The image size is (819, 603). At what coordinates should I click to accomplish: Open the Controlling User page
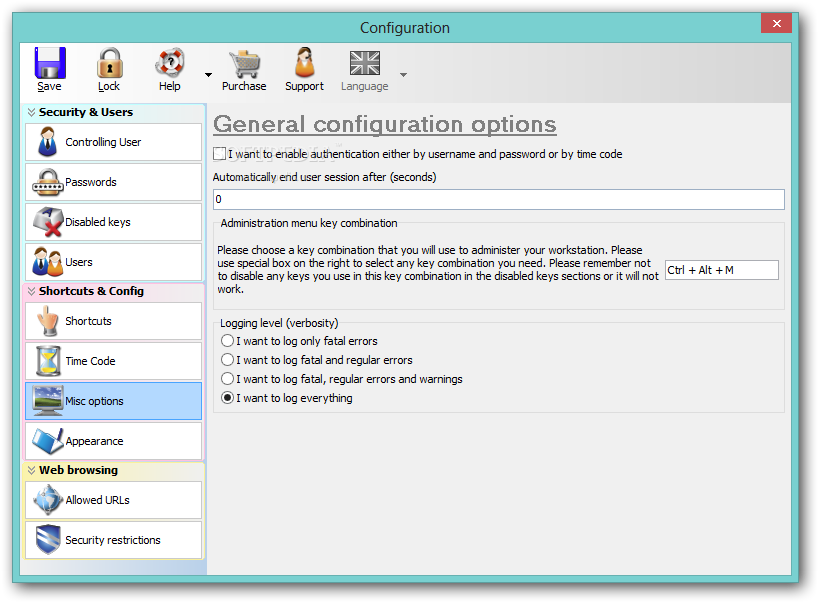tap(113, 142)
